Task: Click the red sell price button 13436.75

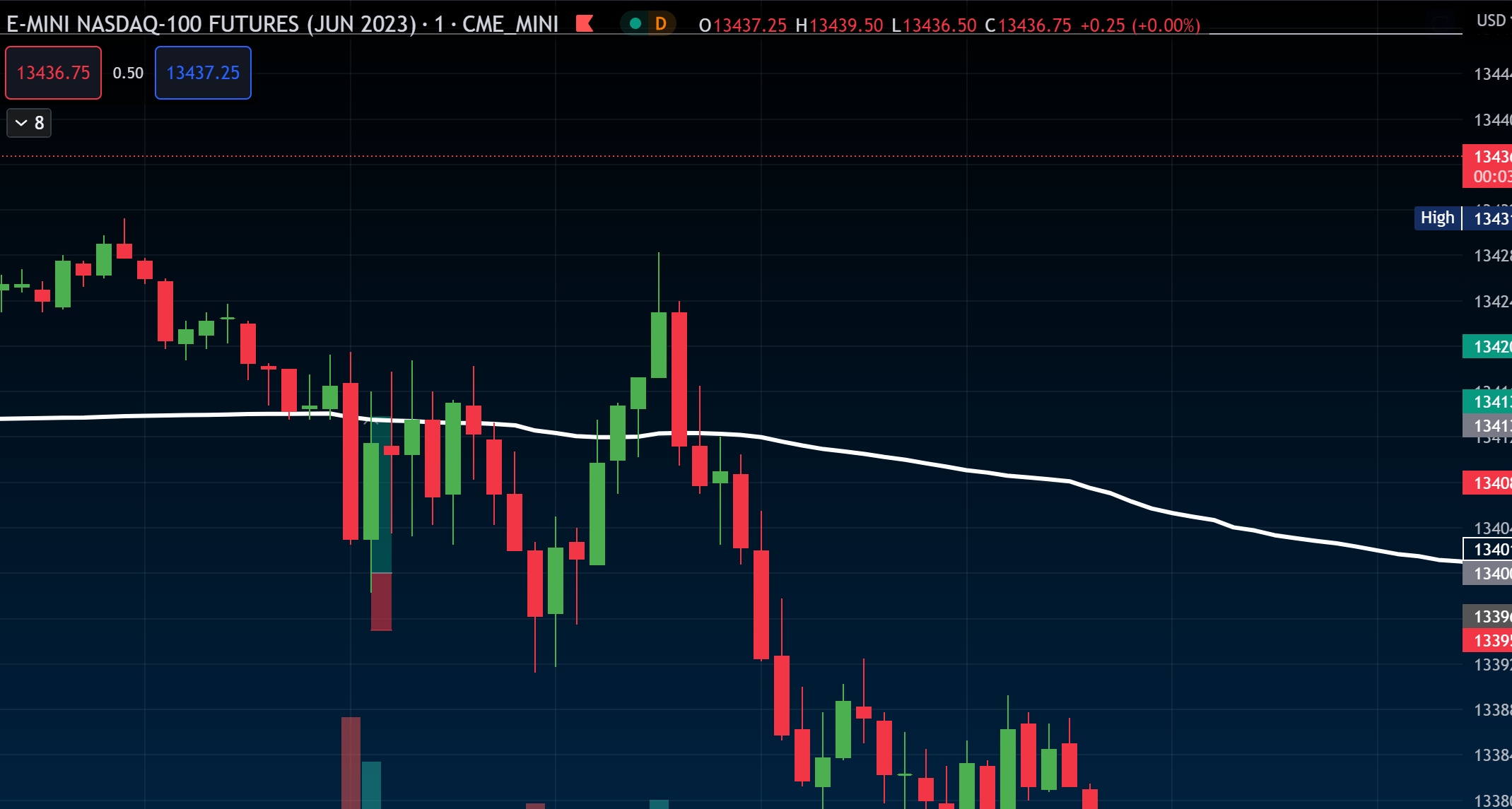Action: click(53, 73)
